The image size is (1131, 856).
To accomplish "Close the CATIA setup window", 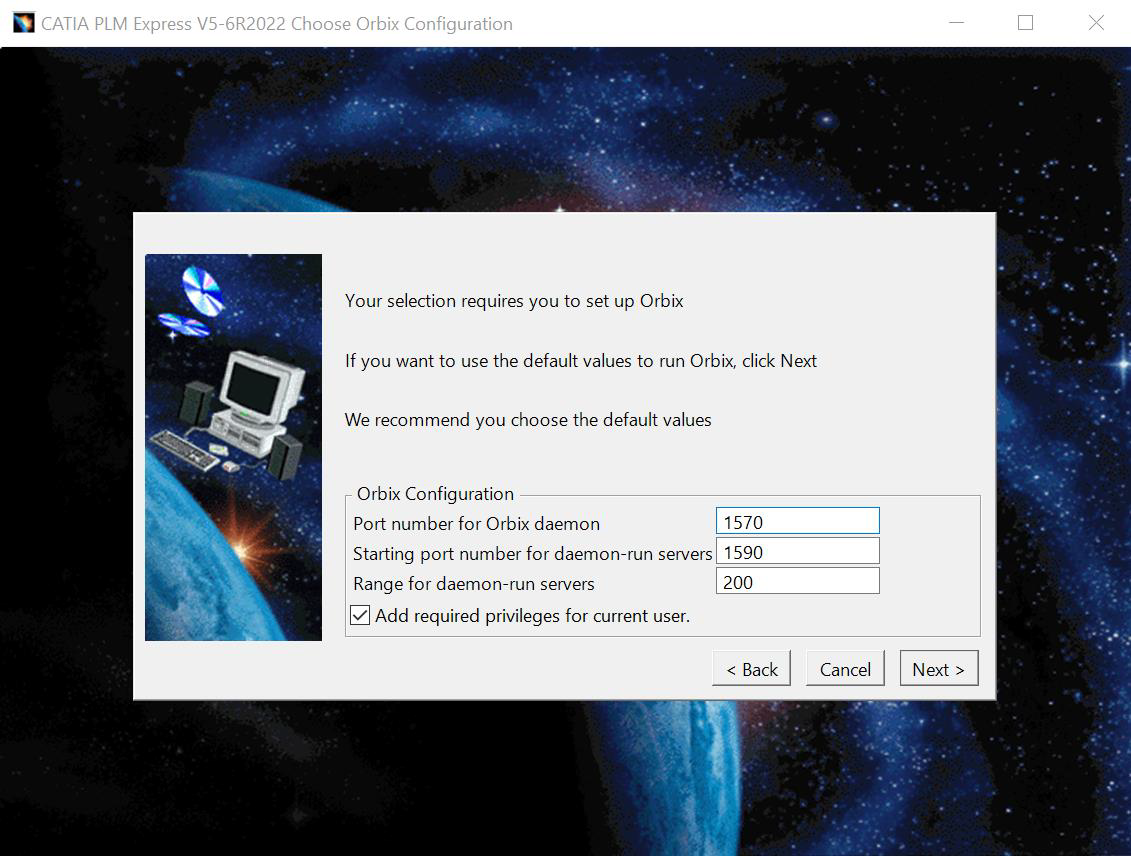I will pyautogui.click(x=1096, y=23).
